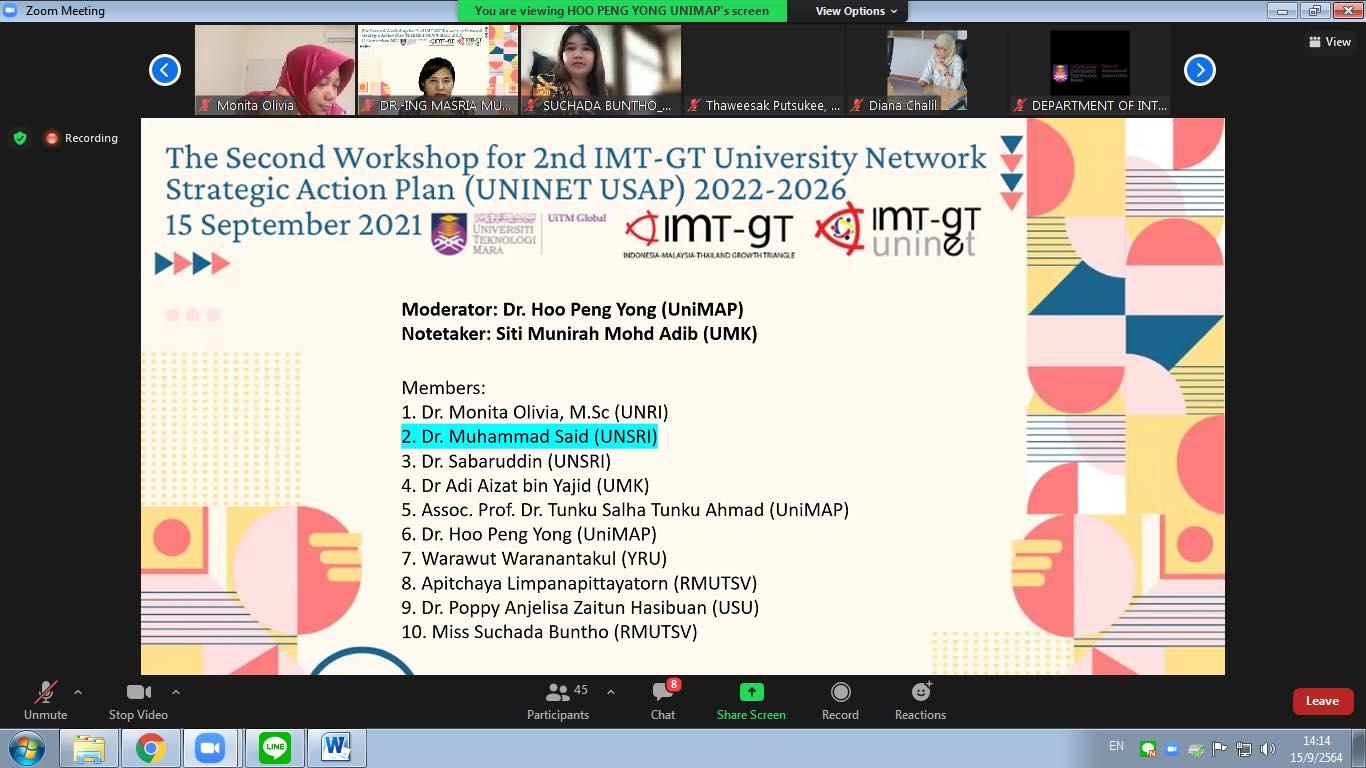This screenshot has height=768, width=1366.
Task: Show previous participants with left arrow
Action: point(165,70)
